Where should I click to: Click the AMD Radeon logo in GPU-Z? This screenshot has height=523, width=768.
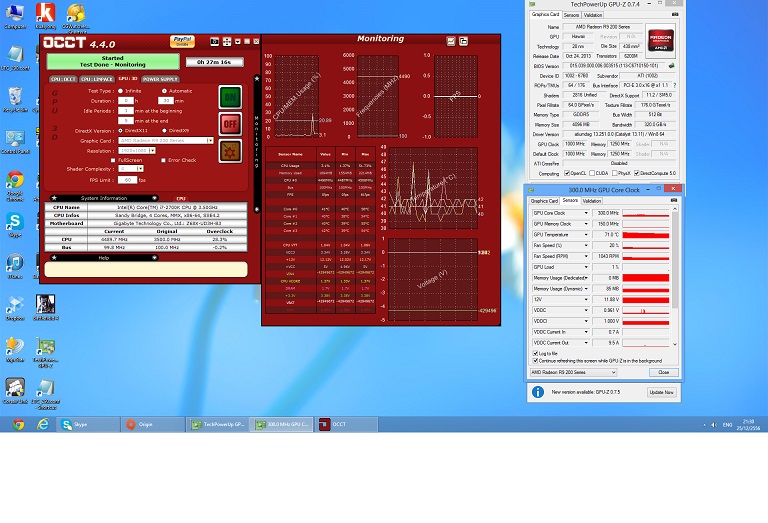click(661, 41)
